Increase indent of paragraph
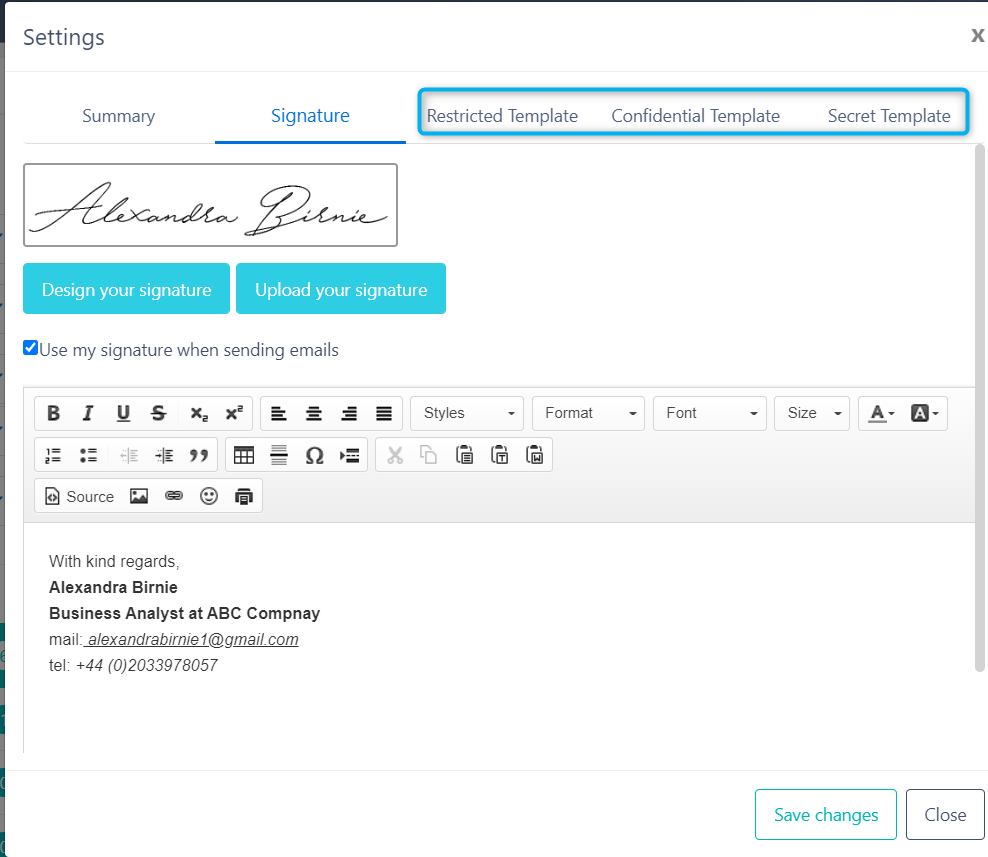Screen dimensions: 988x857 [164, 455]
